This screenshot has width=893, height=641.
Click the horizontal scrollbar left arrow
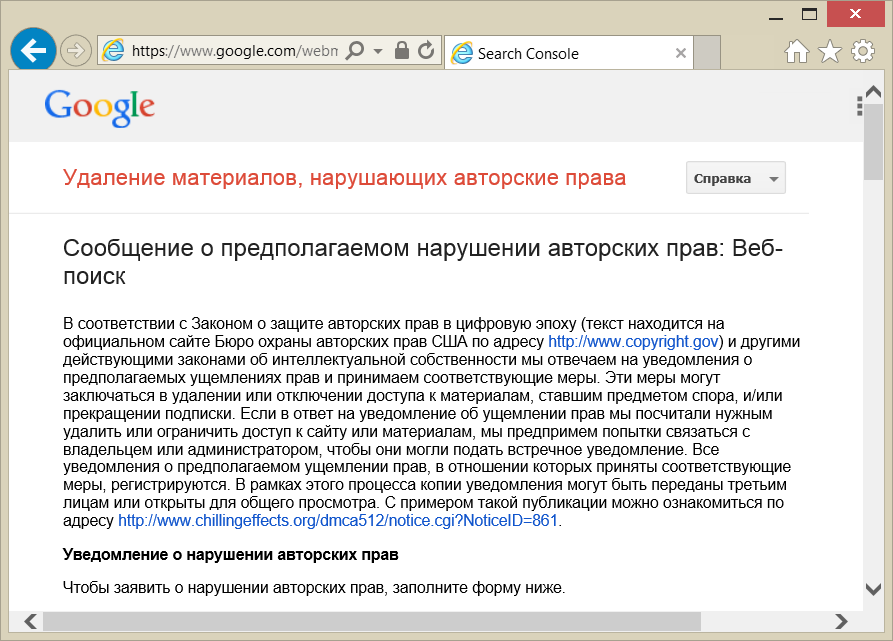pos(31,621)
